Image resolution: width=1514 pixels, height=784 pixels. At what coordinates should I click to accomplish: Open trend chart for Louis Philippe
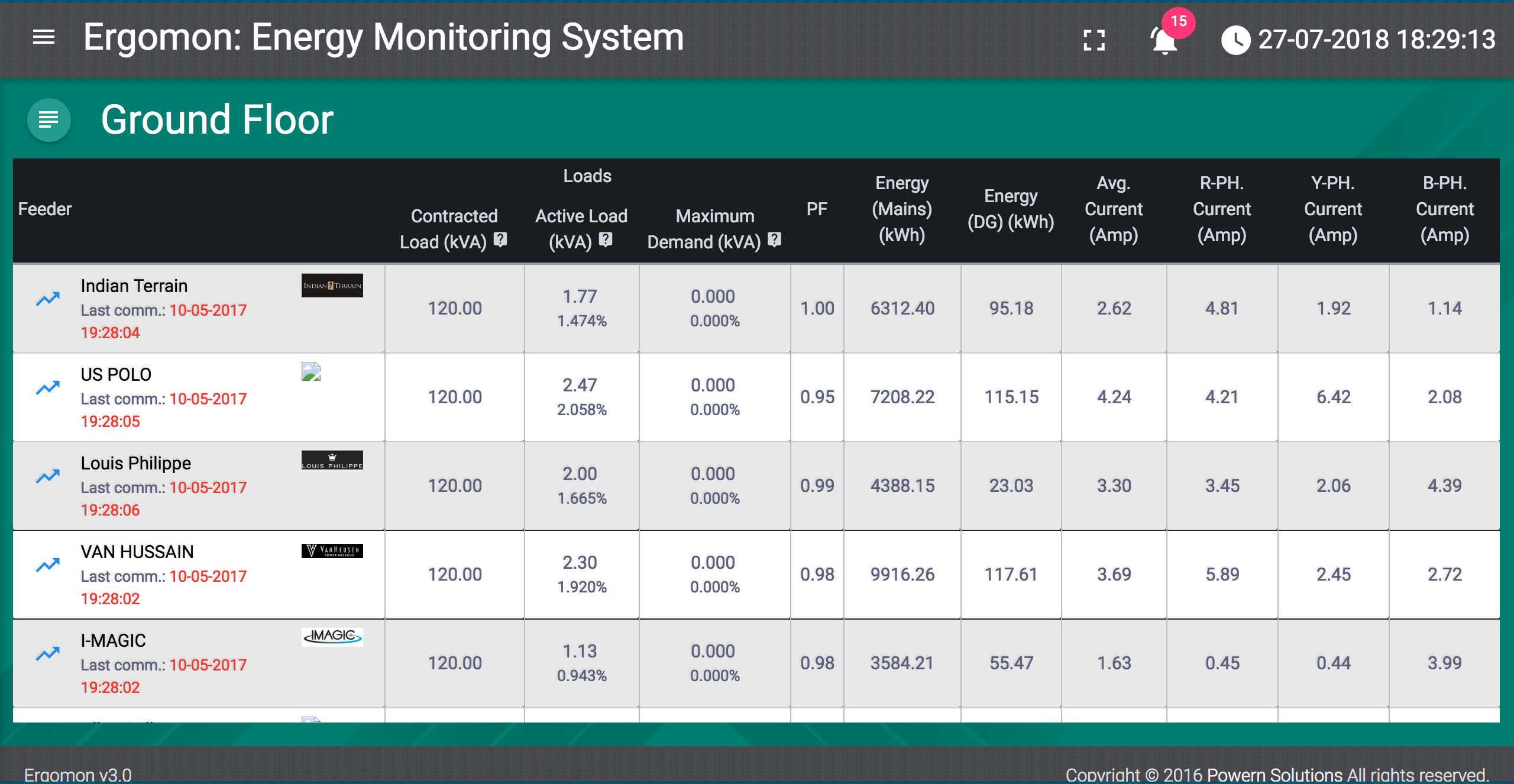[x=48, y=476]
